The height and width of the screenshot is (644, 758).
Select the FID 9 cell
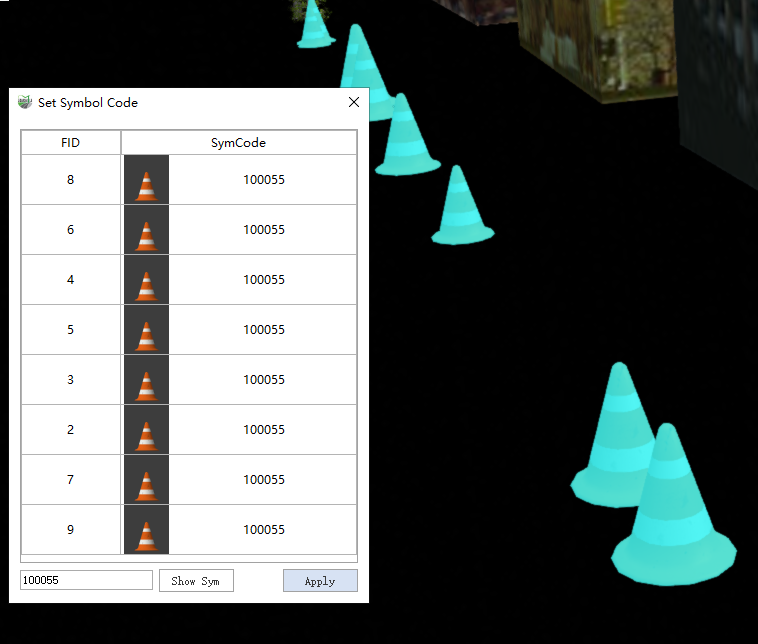70,530
